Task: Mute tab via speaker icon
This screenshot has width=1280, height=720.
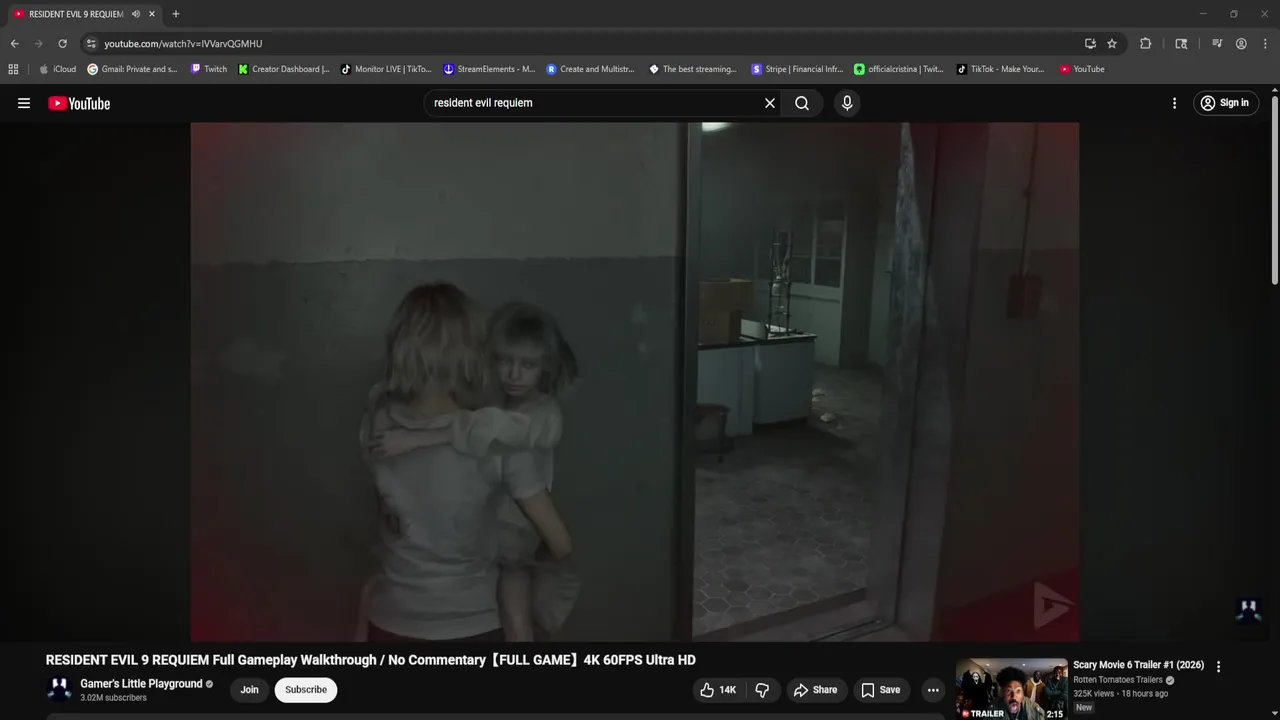Action: 135,14
